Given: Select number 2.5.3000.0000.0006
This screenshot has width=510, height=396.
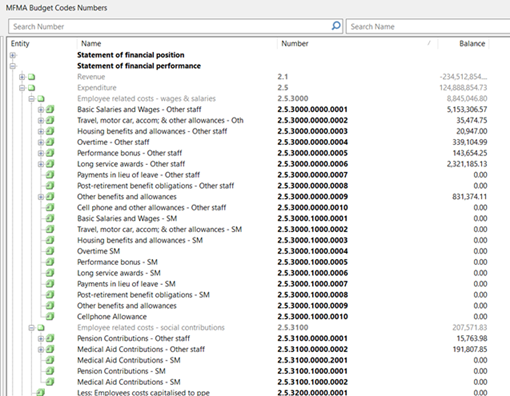Looking at the screenshot, I should tap(313, 164).
